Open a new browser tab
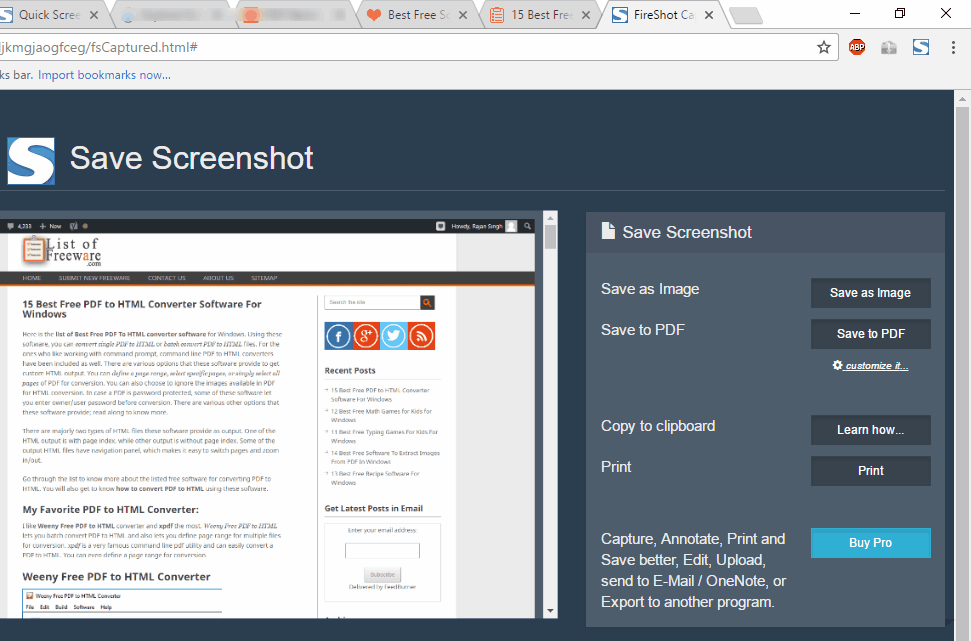 point(746,16)
